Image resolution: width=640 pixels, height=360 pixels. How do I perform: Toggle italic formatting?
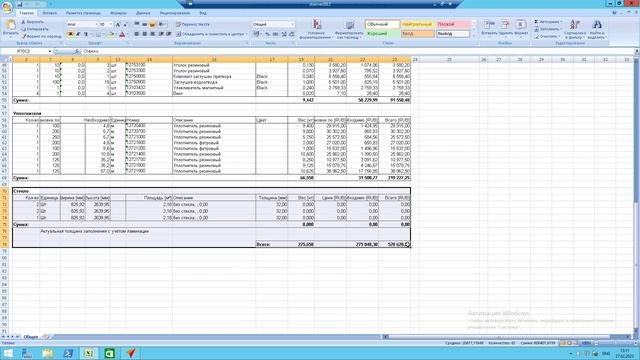pos(78,34)
